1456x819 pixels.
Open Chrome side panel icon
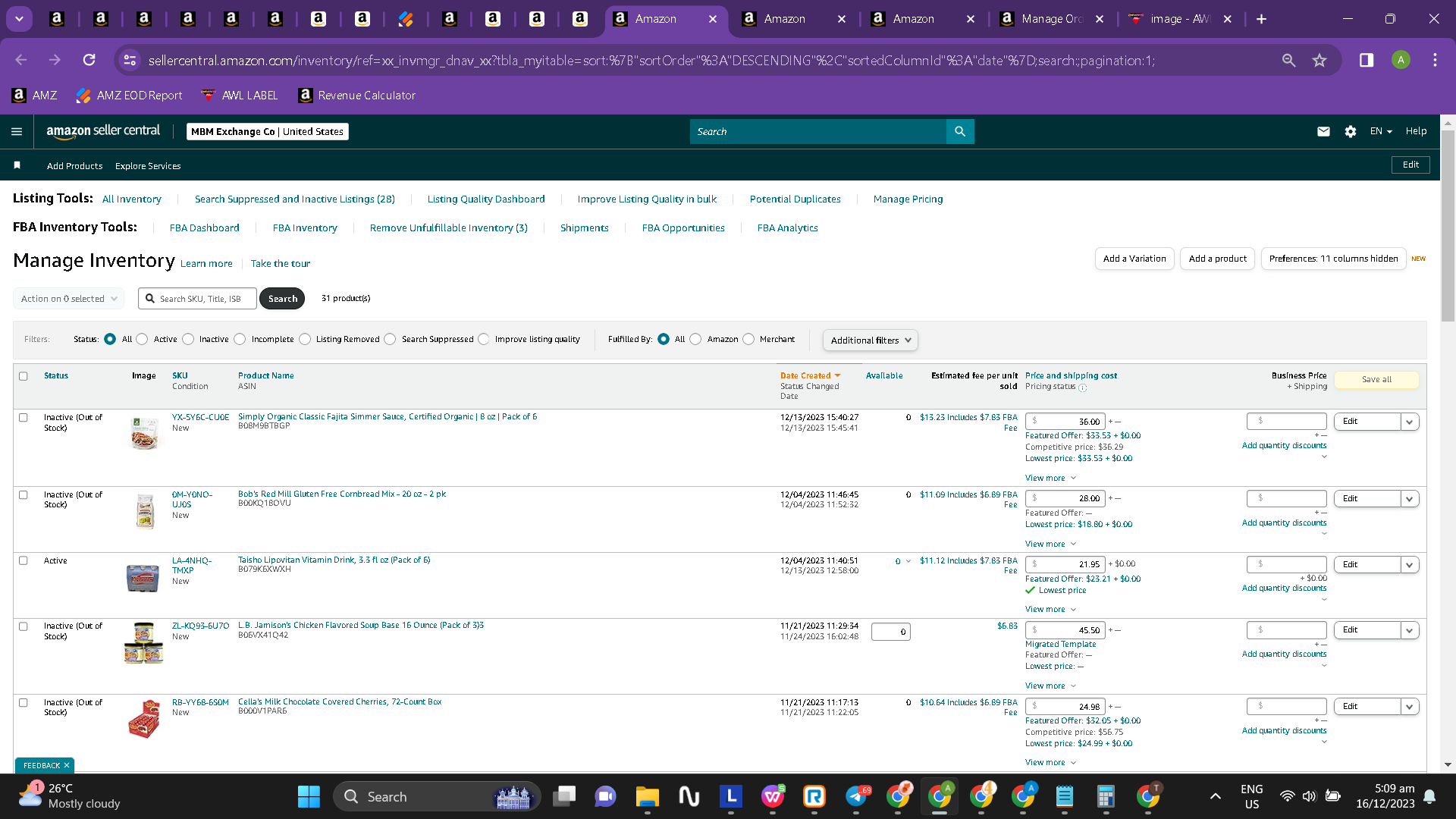point(1367,60)
